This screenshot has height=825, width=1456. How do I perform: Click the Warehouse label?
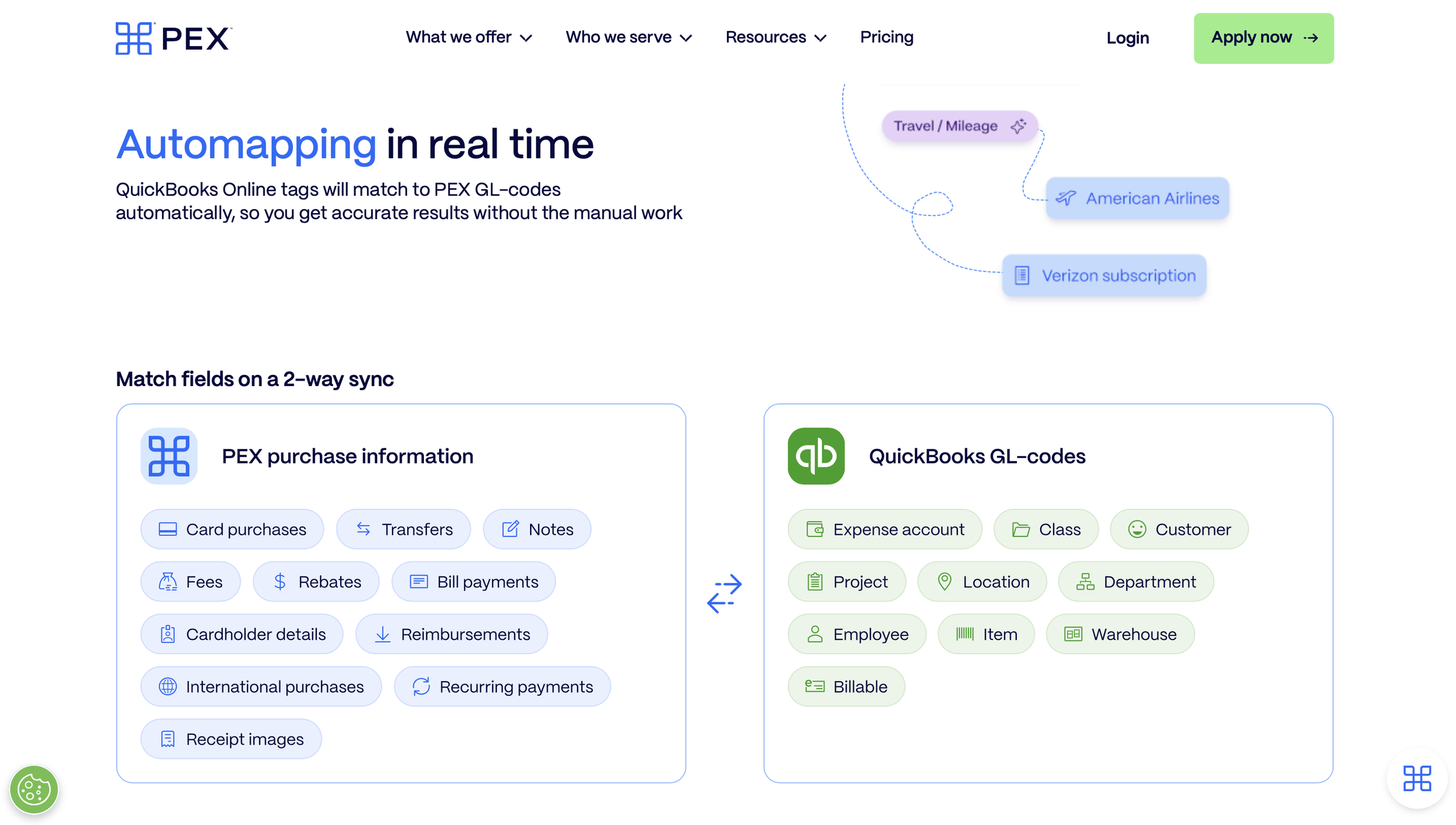coord(1134,634)
